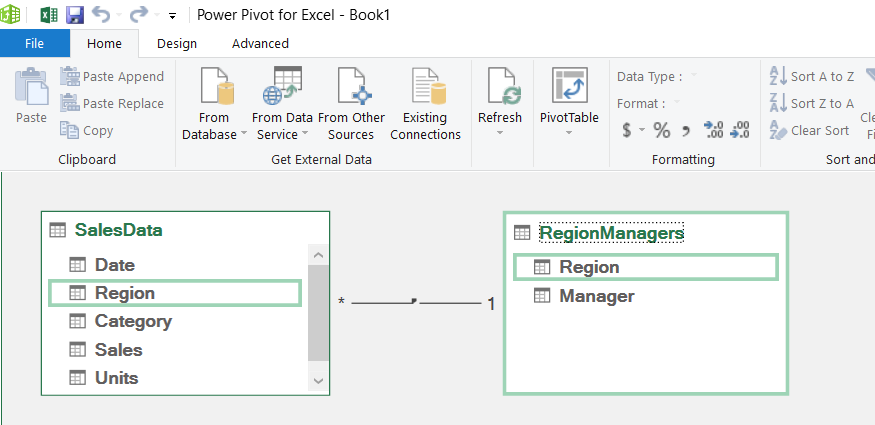Open Existing Connections
This screenshot has width=875, height=425.
pyautogui.click(x=426, y=104)
